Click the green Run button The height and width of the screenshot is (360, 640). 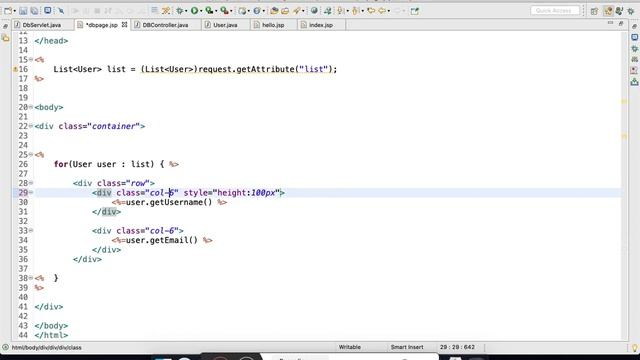click(194, 11)
